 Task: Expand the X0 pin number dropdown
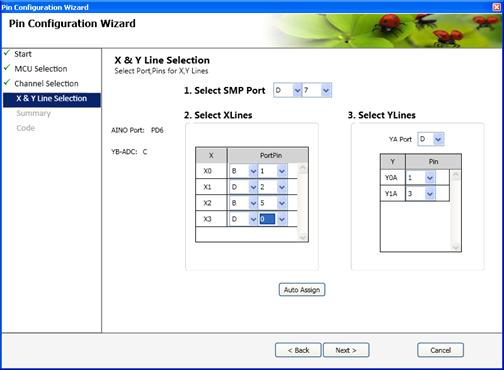click(273, 171)
